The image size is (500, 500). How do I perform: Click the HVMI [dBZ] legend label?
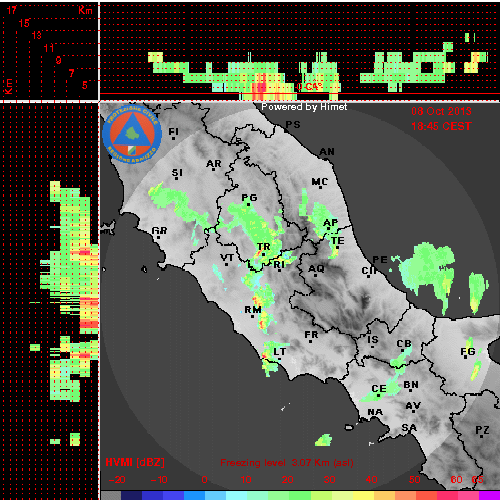(135, 462)
